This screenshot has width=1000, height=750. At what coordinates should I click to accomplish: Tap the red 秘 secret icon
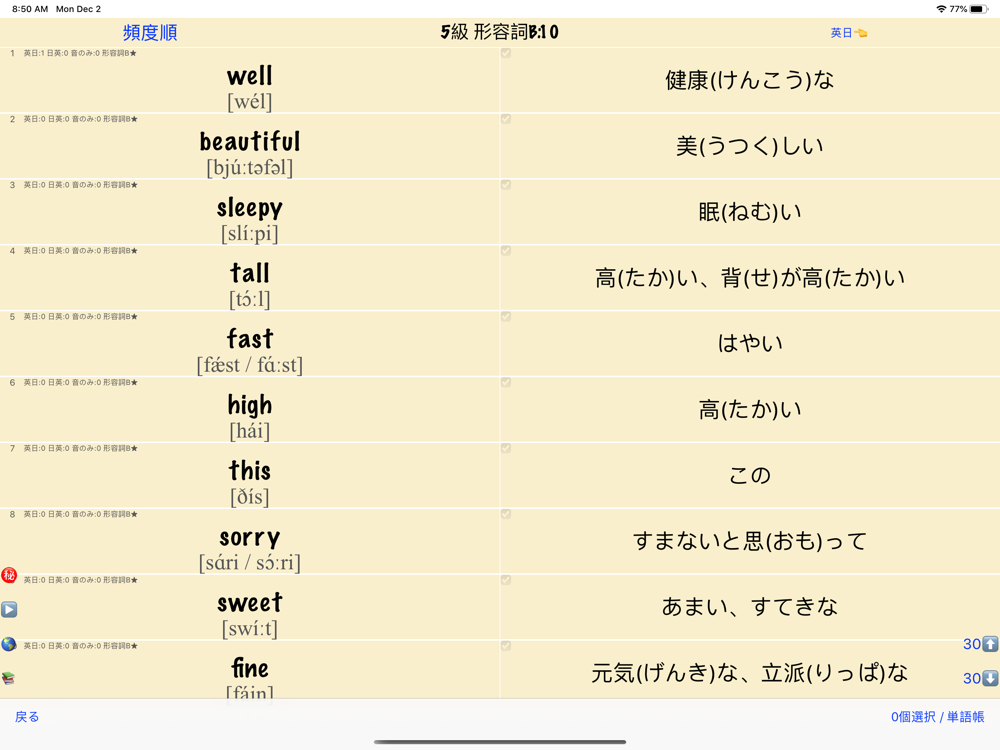click(9, 575)
